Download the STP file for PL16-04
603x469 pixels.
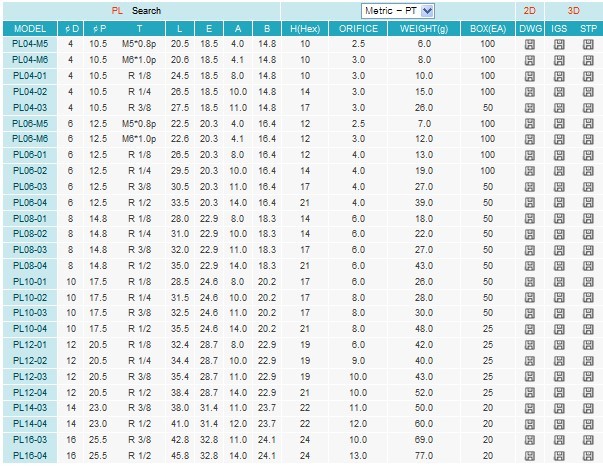click(x=586, y=454)
